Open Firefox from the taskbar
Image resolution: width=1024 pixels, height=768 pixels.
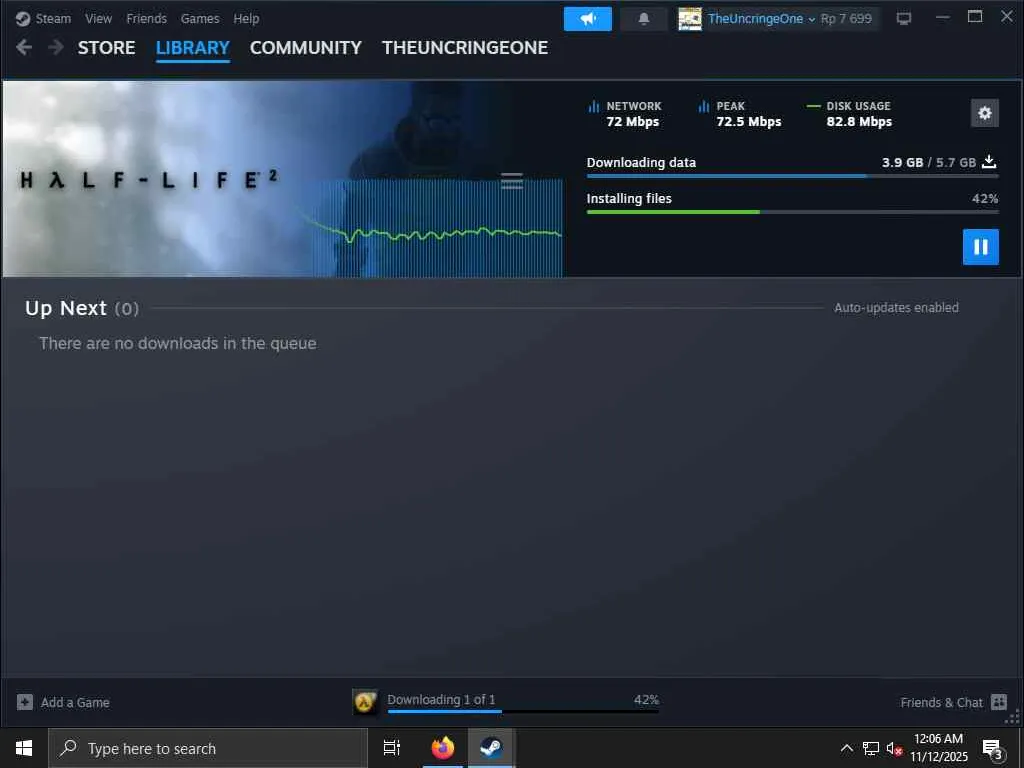pos(443,748)
